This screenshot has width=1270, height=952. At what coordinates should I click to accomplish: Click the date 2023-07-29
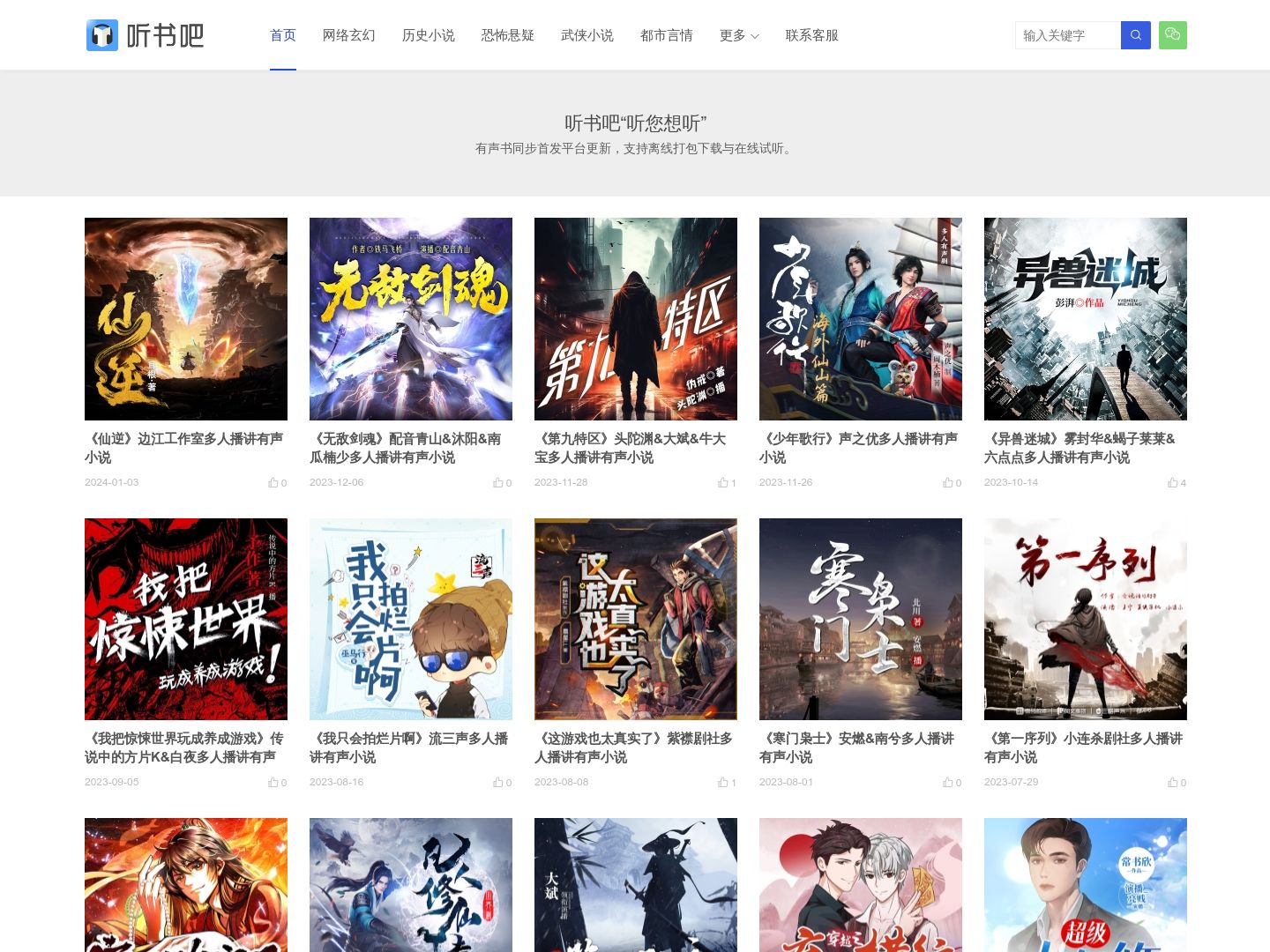pos(1011,782)
